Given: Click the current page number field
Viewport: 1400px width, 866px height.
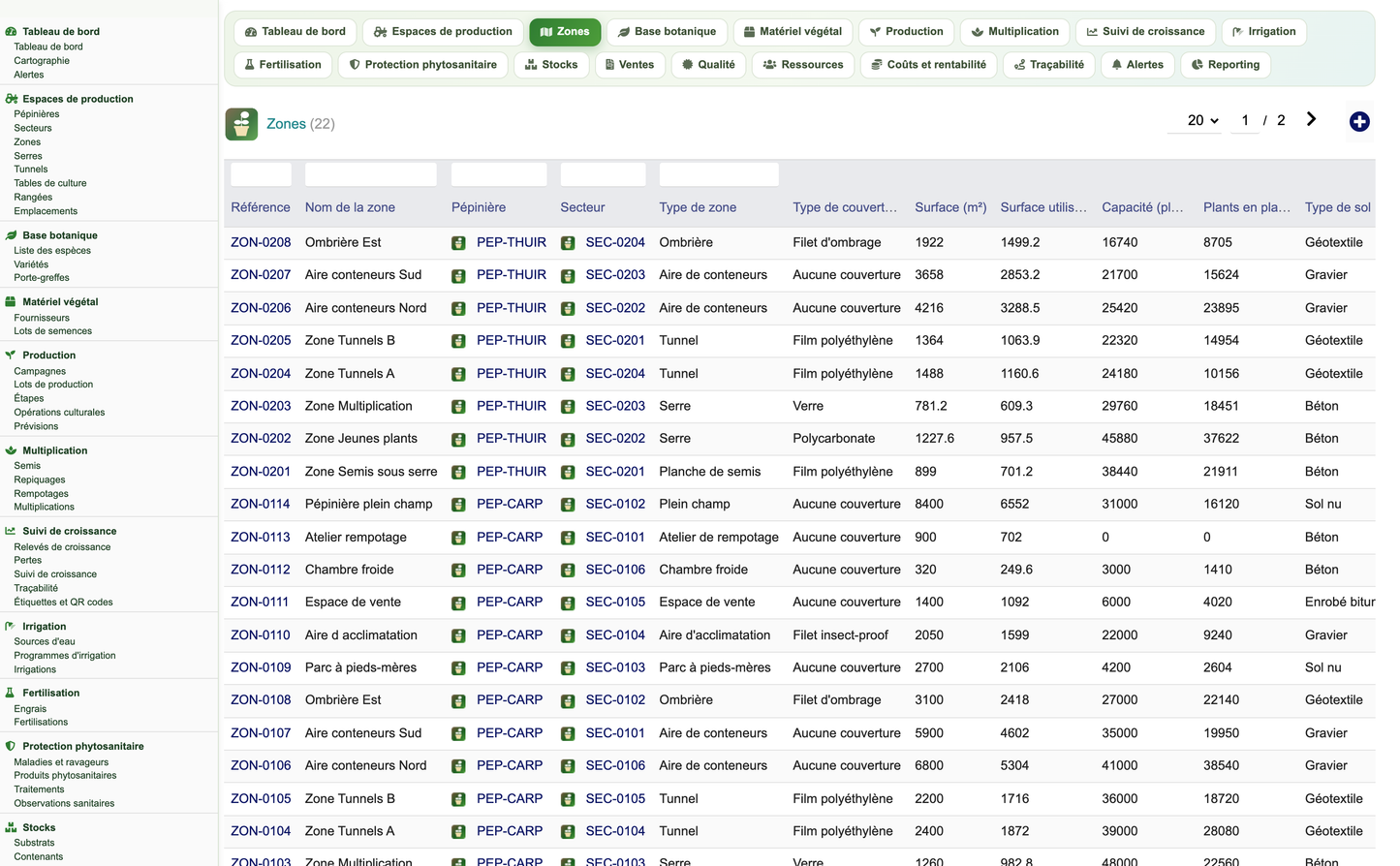Looking at the screenshot, I should tap(1245, 120).
